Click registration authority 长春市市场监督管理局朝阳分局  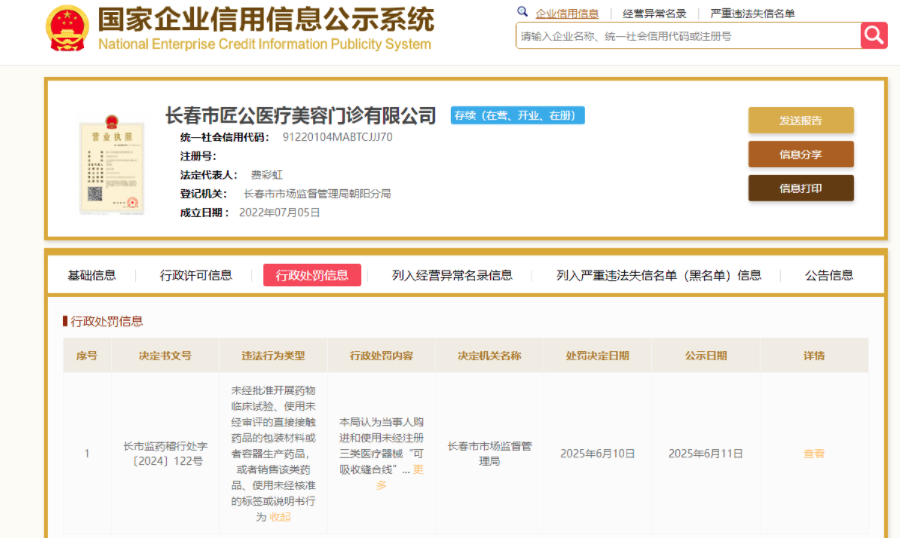317,194
